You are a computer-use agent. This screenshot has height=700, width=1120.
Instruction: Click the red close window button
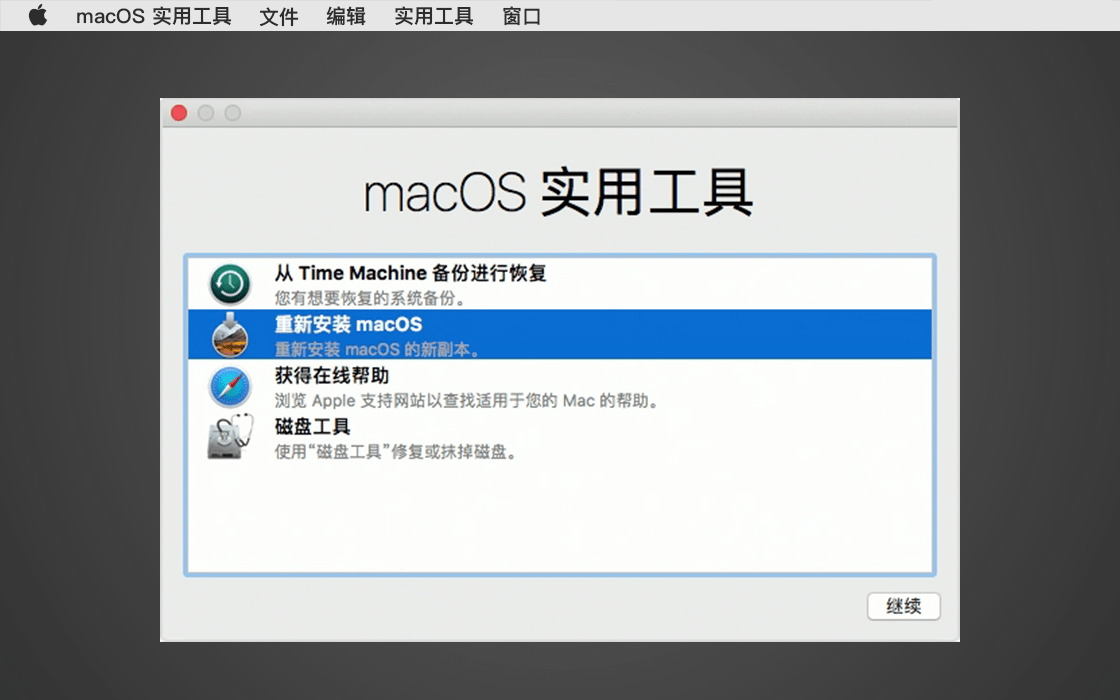[178, 113]
